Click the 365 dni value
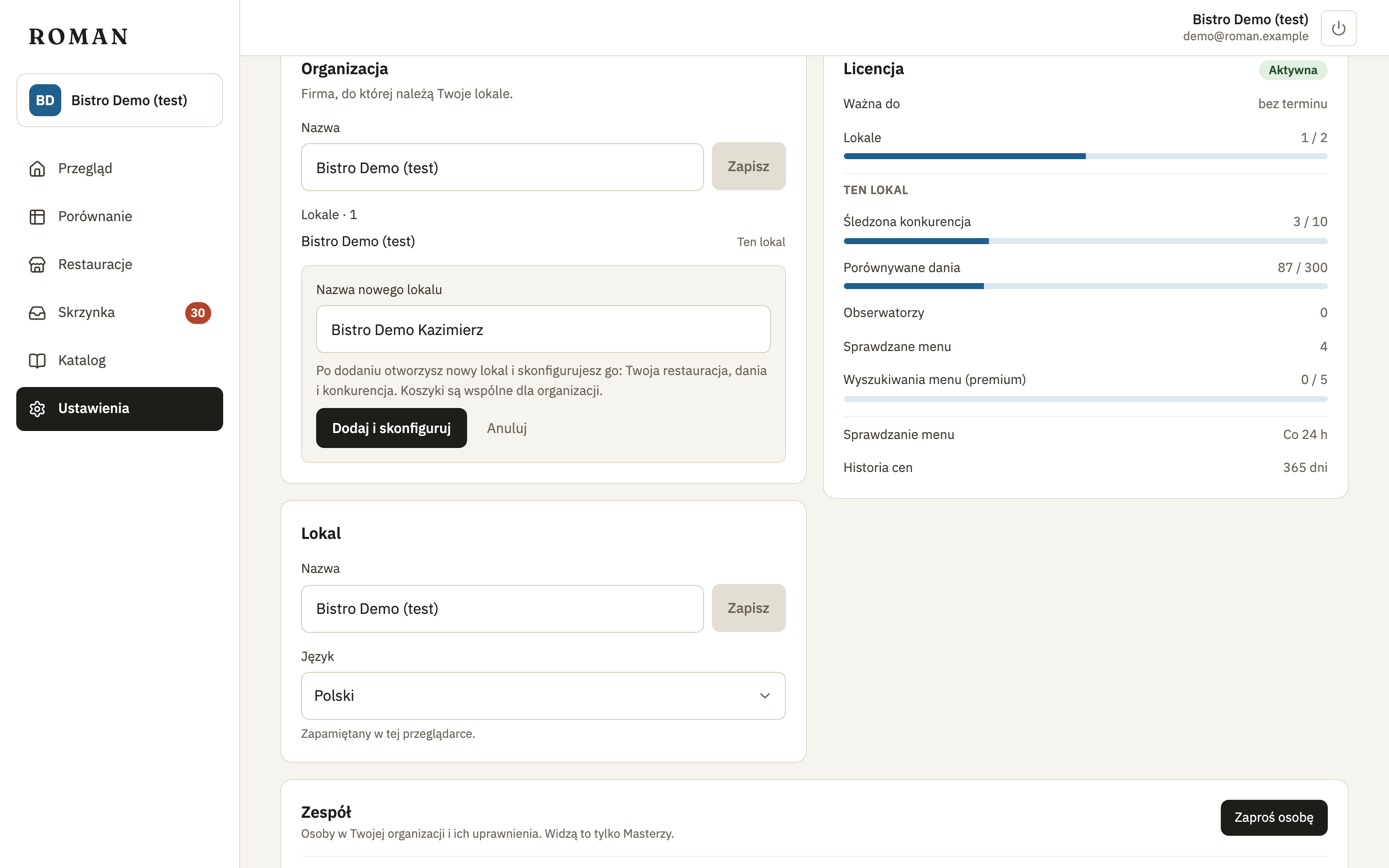The width and height of the screenshot is (1389, 868). tap(1305, 467)
